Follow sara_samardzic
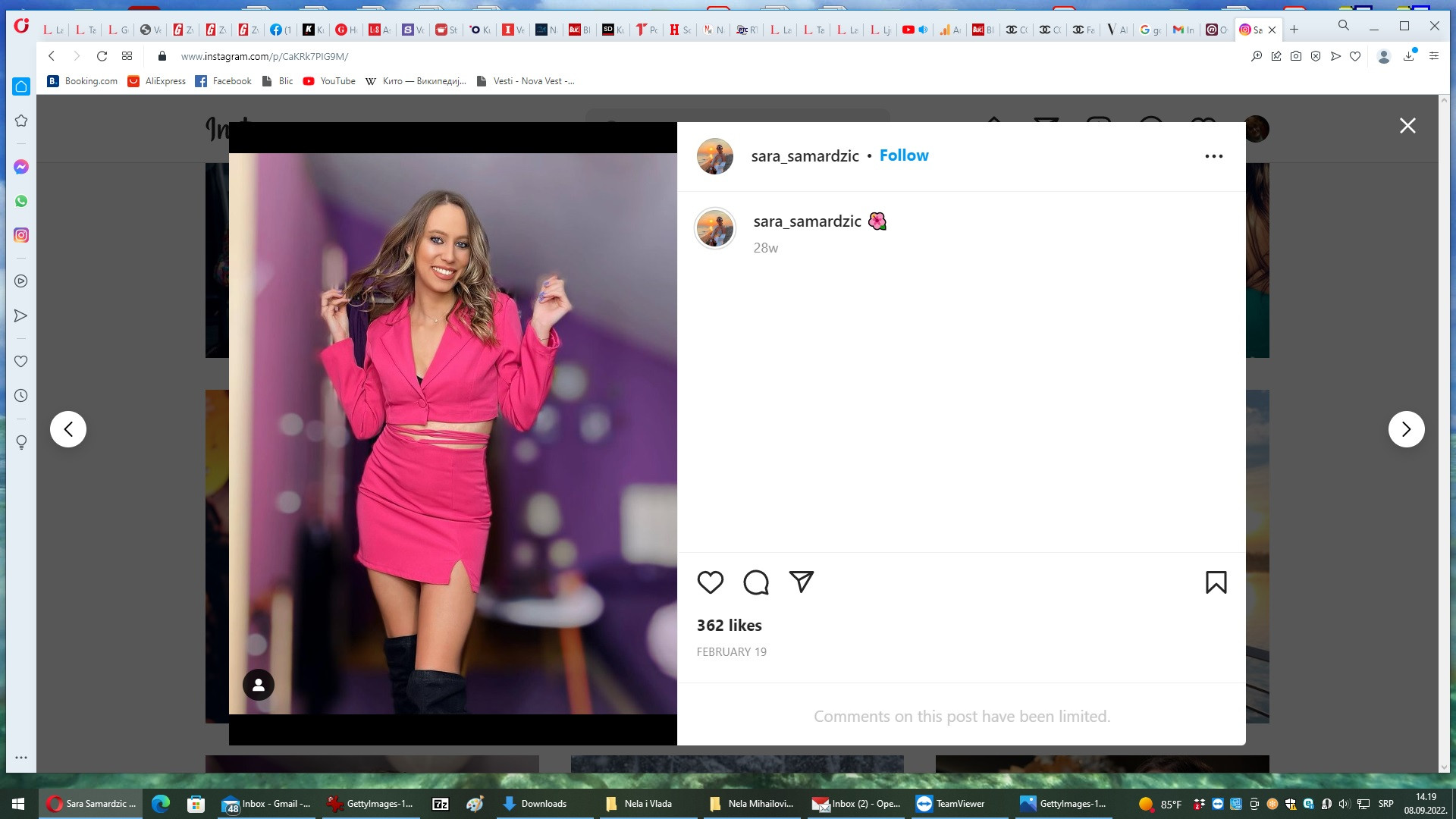 tap(903, 155)
